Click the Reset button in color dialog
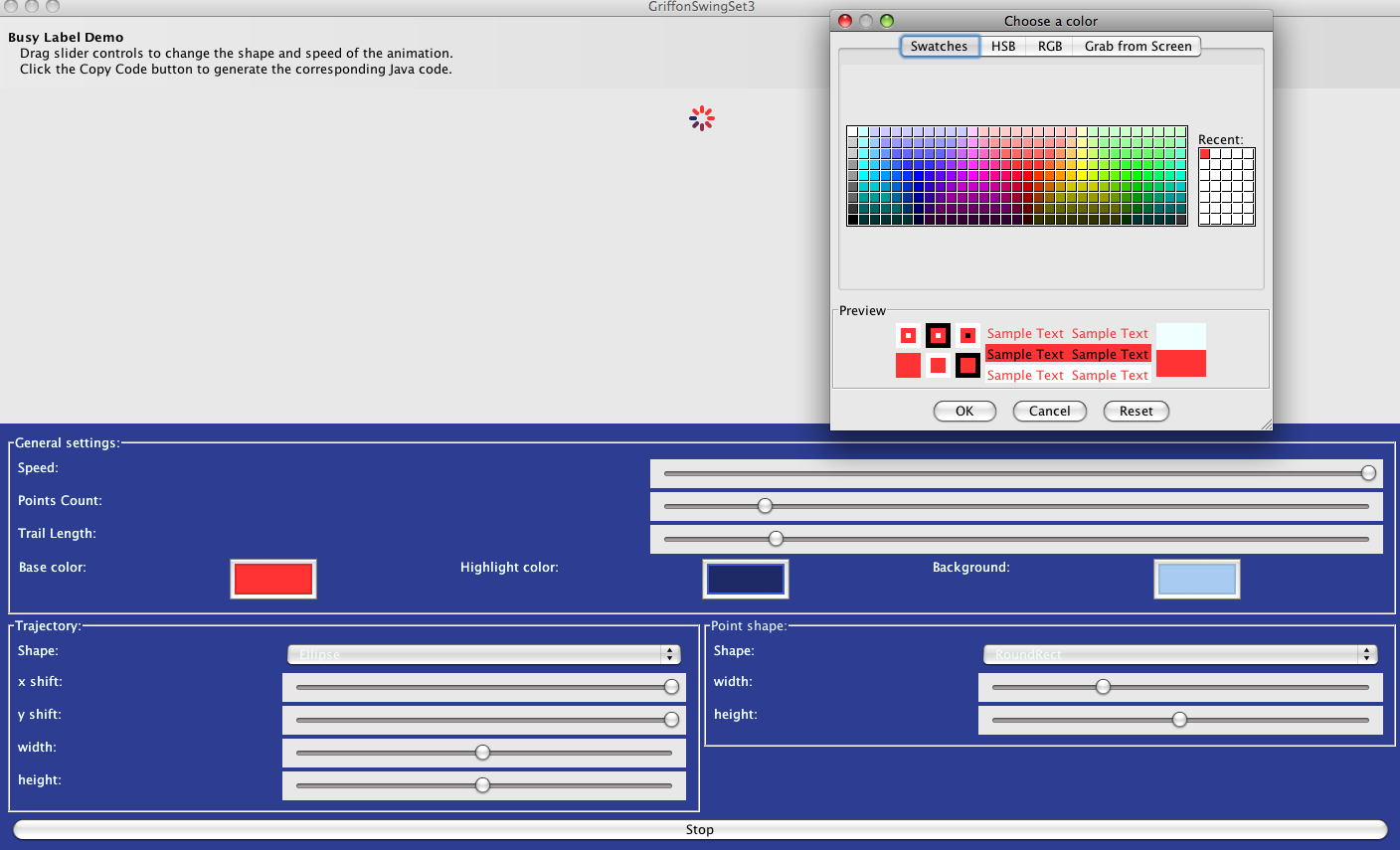Viewport: 1400px width, 850px height. coord(1136,412)
